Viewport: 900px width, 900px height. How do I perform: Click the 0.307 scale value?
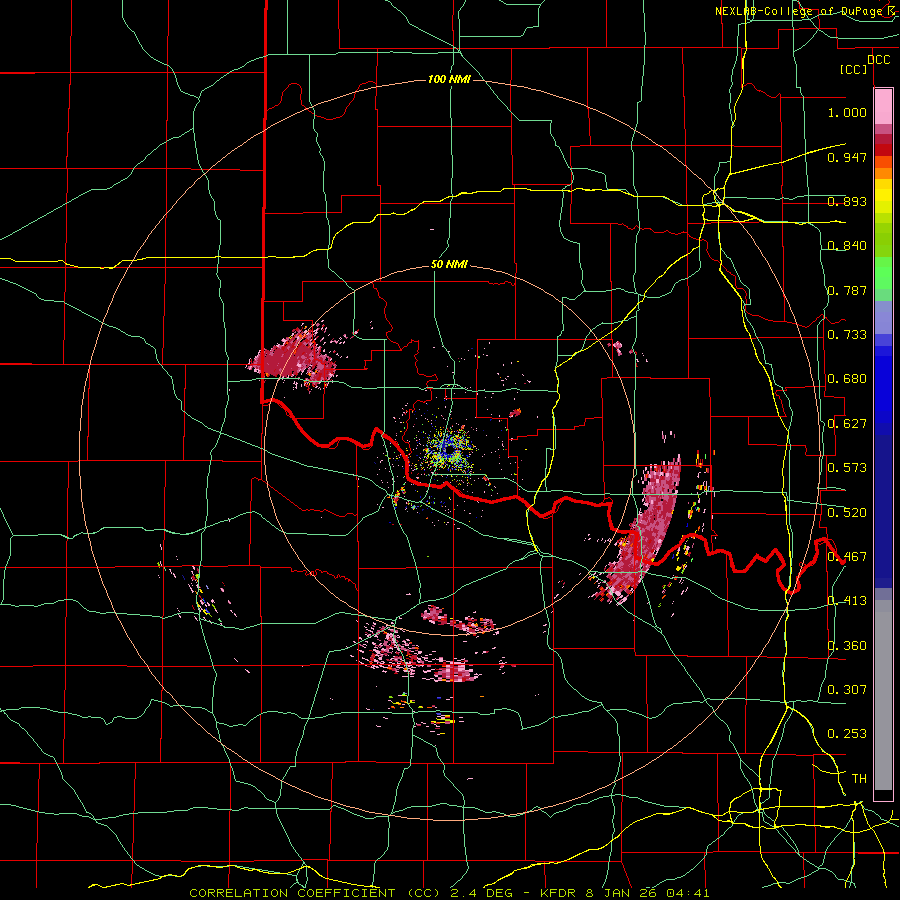point(847,689)
